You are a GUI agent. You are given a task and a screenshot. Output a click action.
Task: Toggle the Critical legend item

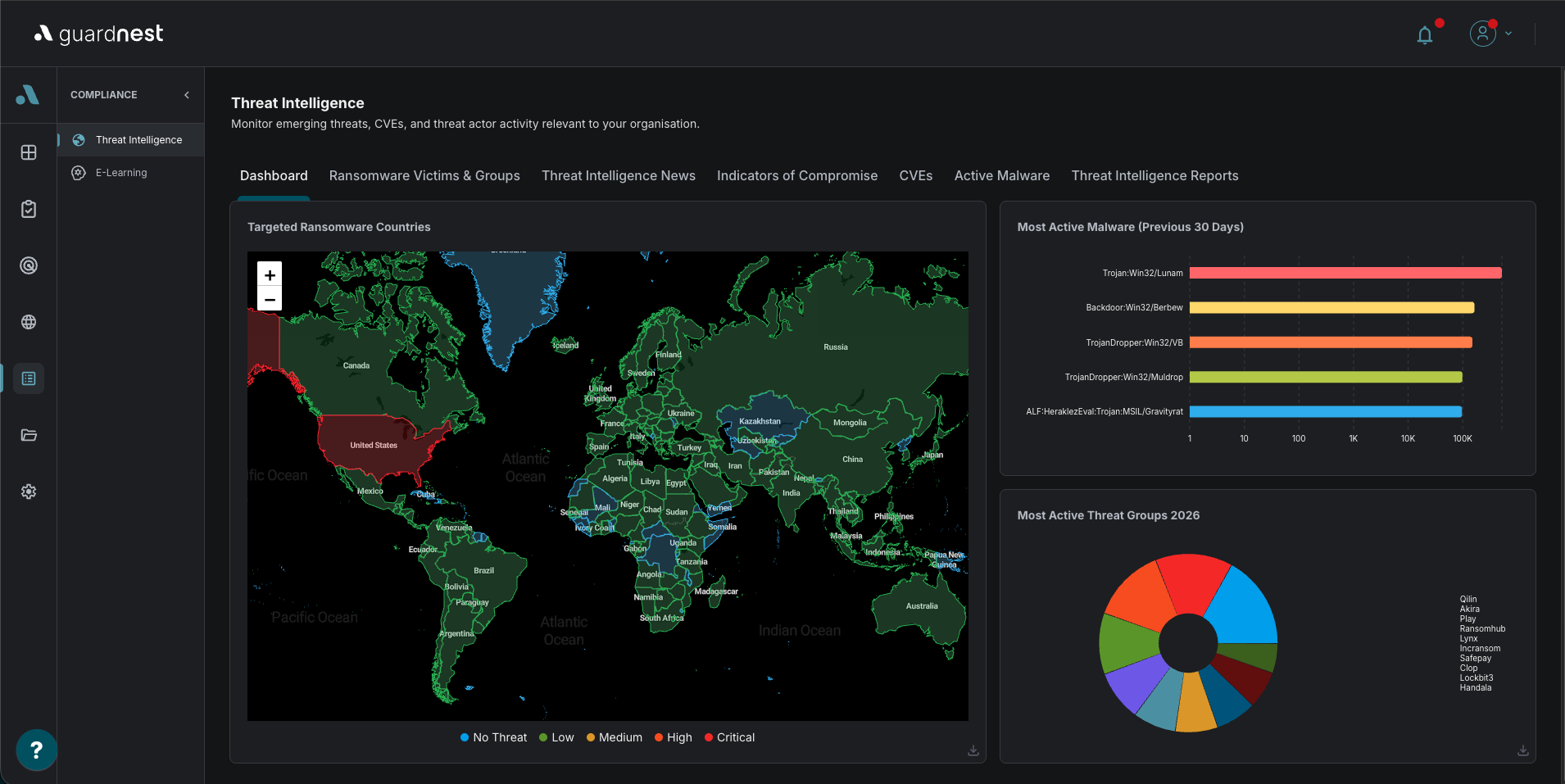(729, 737)
